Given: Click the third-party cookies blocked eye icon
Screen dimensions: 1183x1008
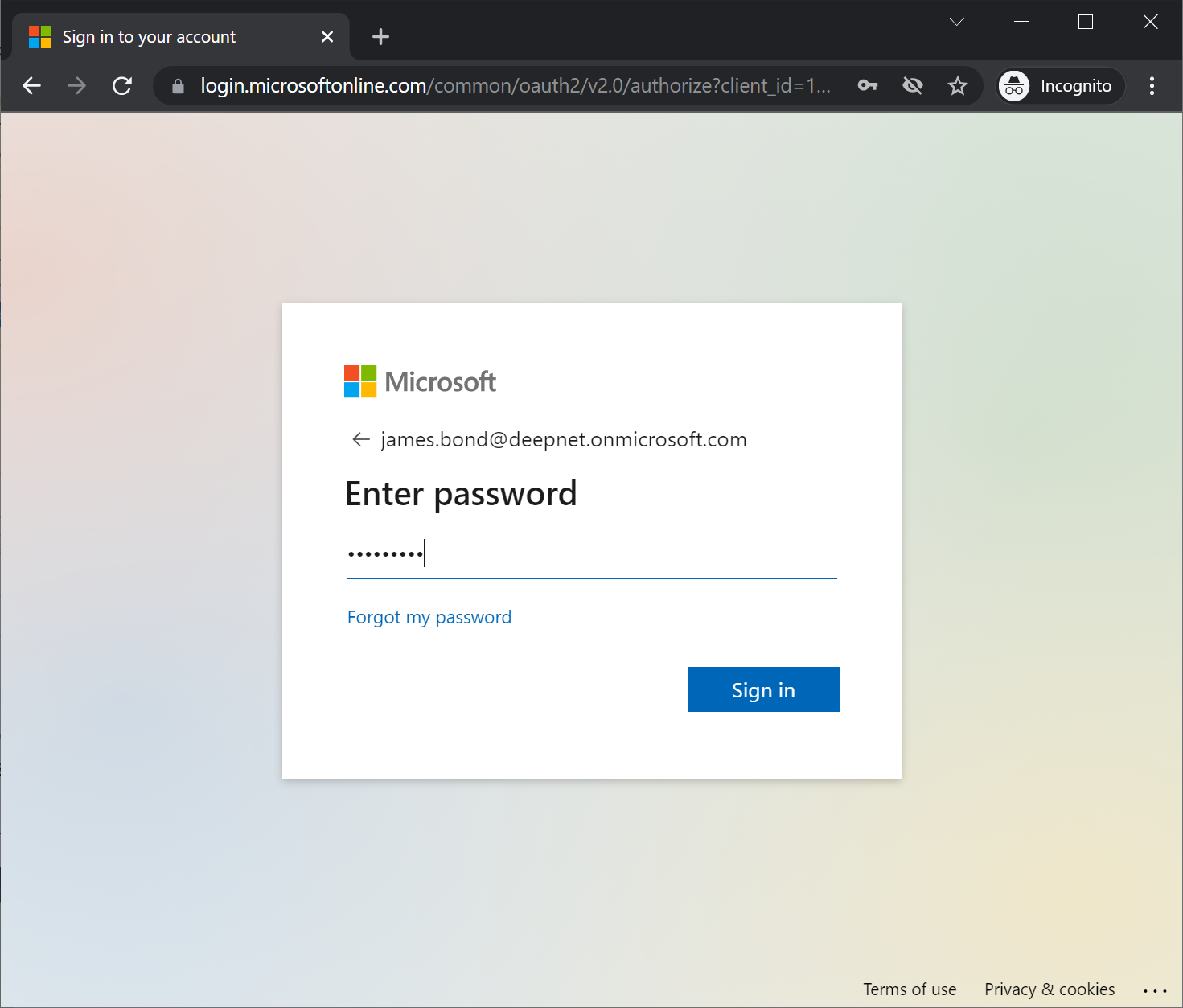Looking at the screenshot, I should (x=913, y=86).
